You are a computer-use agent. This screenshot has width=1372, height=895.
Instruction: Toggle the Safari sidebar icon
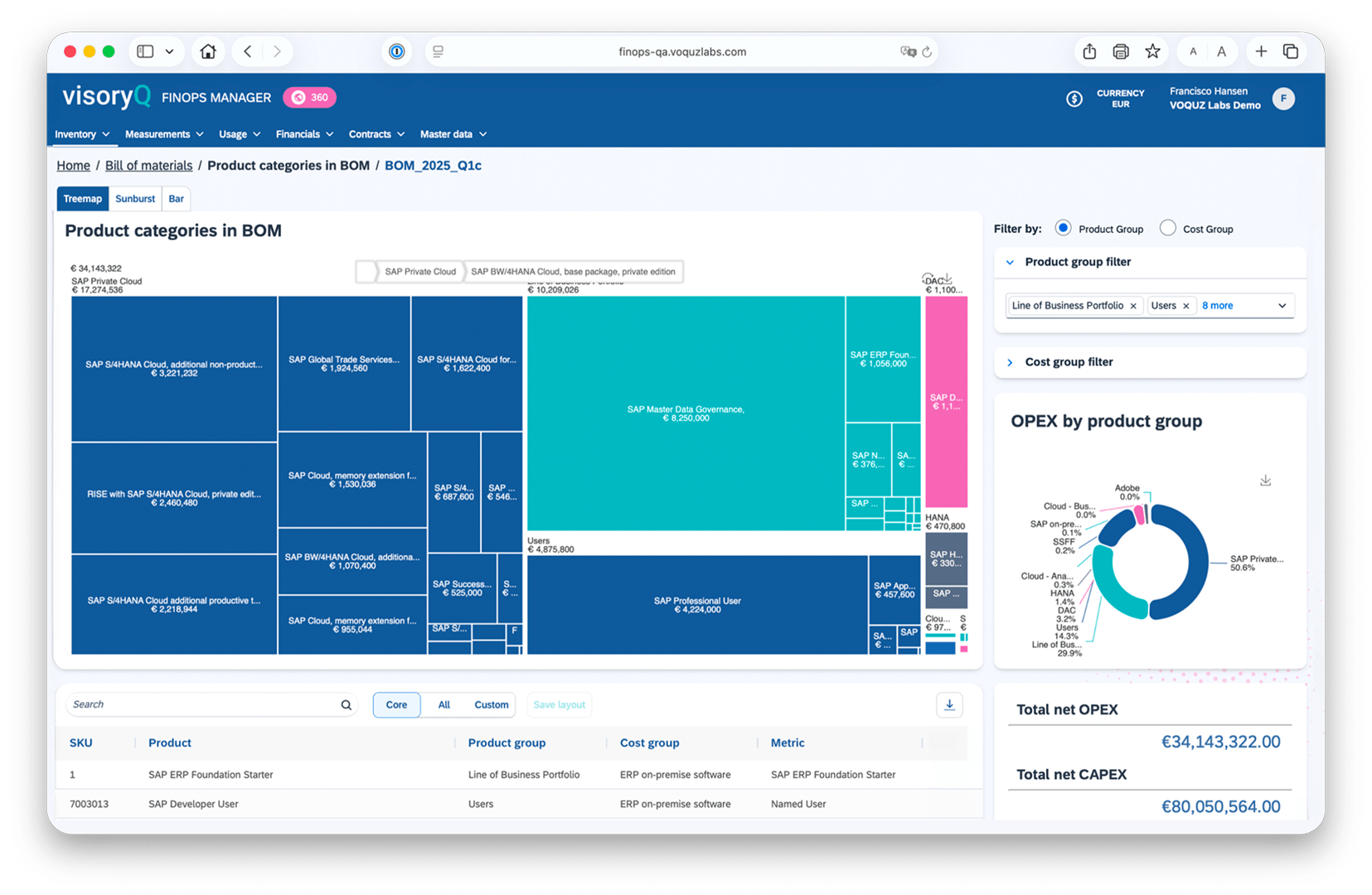click(x=145, y=51)
